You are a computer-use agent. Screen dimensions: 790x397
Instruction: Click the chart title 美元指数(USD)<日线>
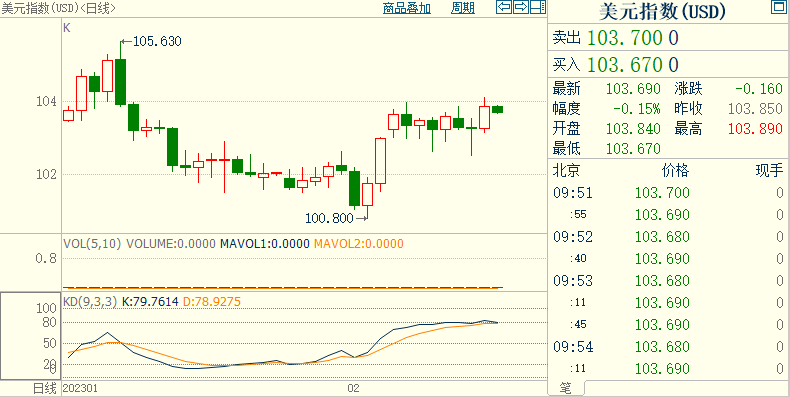click(x=58, y=8)
